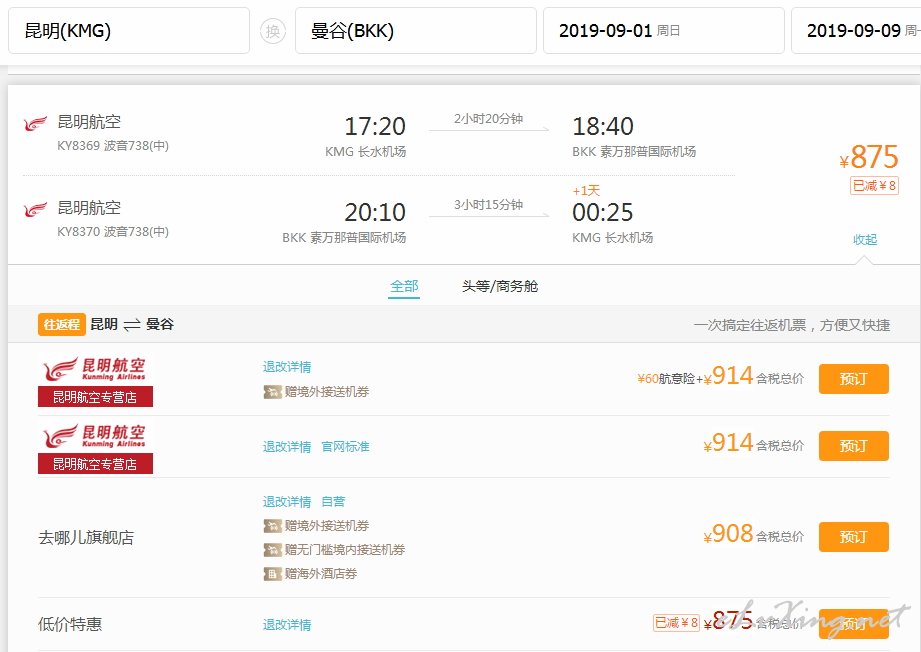Open 退改详情 for the 官网标准 offer

pos(287,447)
